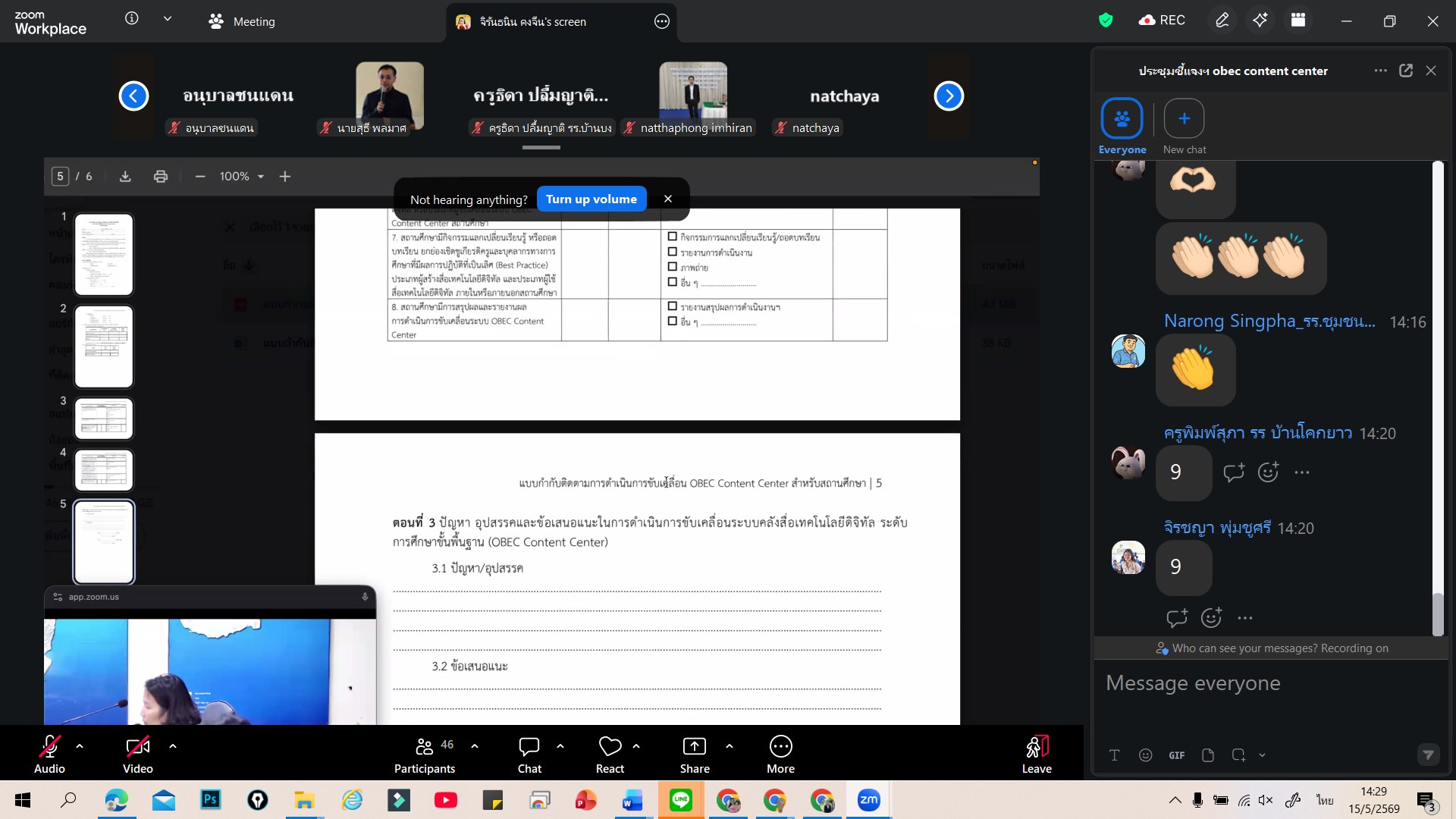1456x819 pixels.
Task: Reply in thread to ครูพิมพ์สุภา's message
Action: tap(1234, 472)
